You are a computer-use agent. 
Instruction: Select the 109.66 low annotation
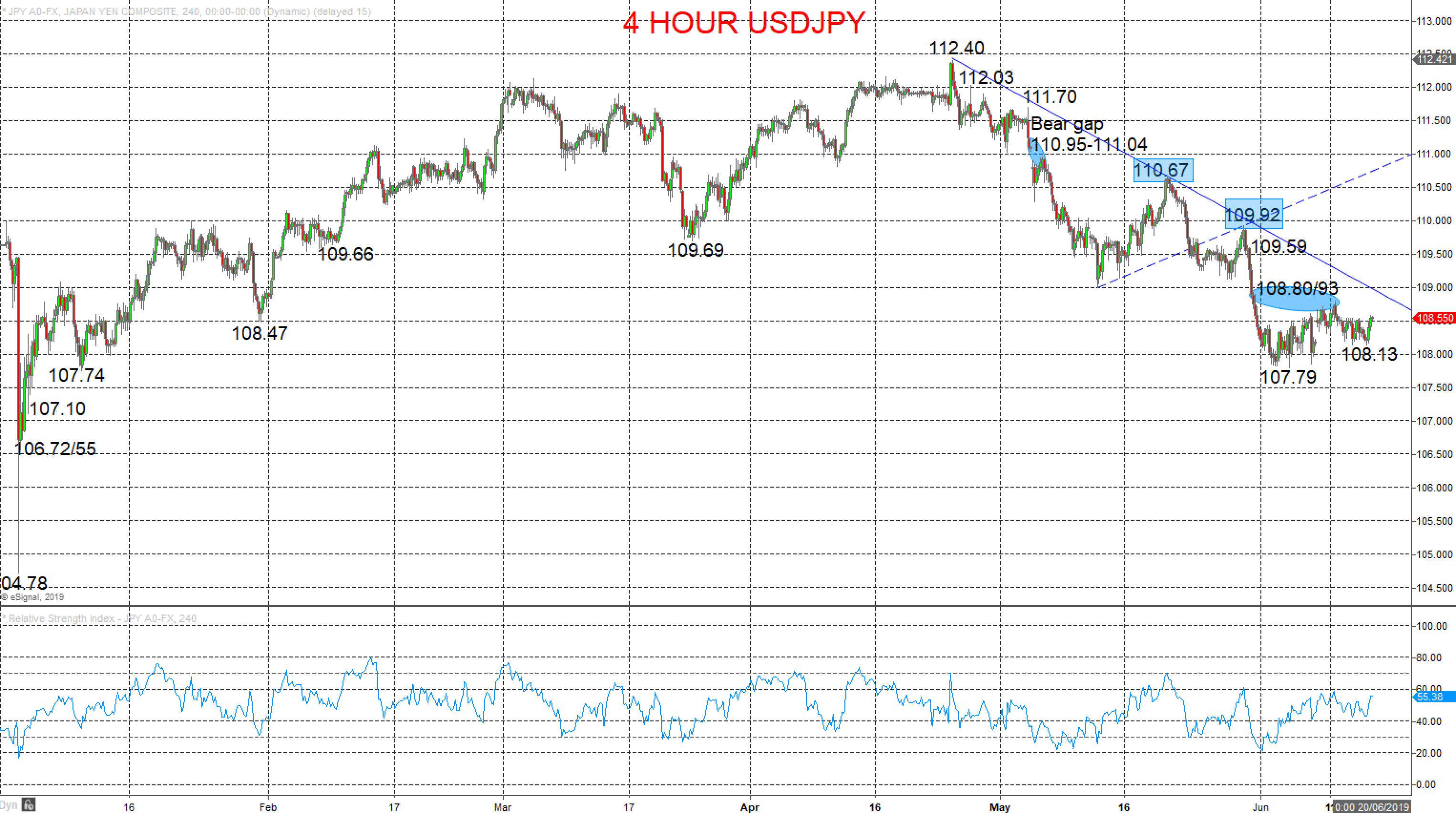(x=345, y=254)
